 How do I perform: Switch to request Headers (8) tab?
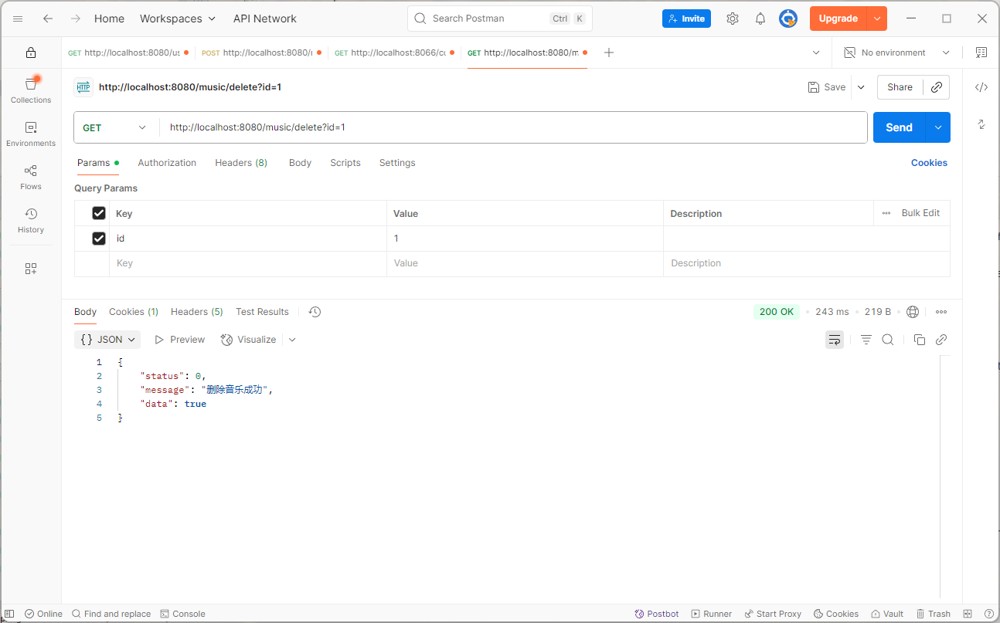coord(241,163)
